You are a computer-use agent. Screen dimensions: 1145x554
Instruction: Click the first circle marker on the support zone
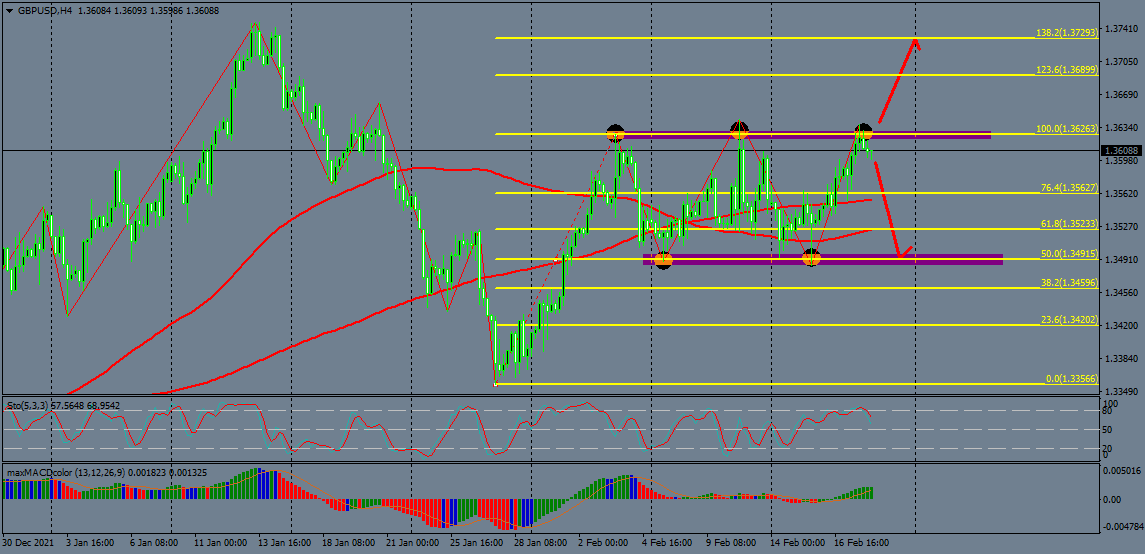click(x=663, y=261)
